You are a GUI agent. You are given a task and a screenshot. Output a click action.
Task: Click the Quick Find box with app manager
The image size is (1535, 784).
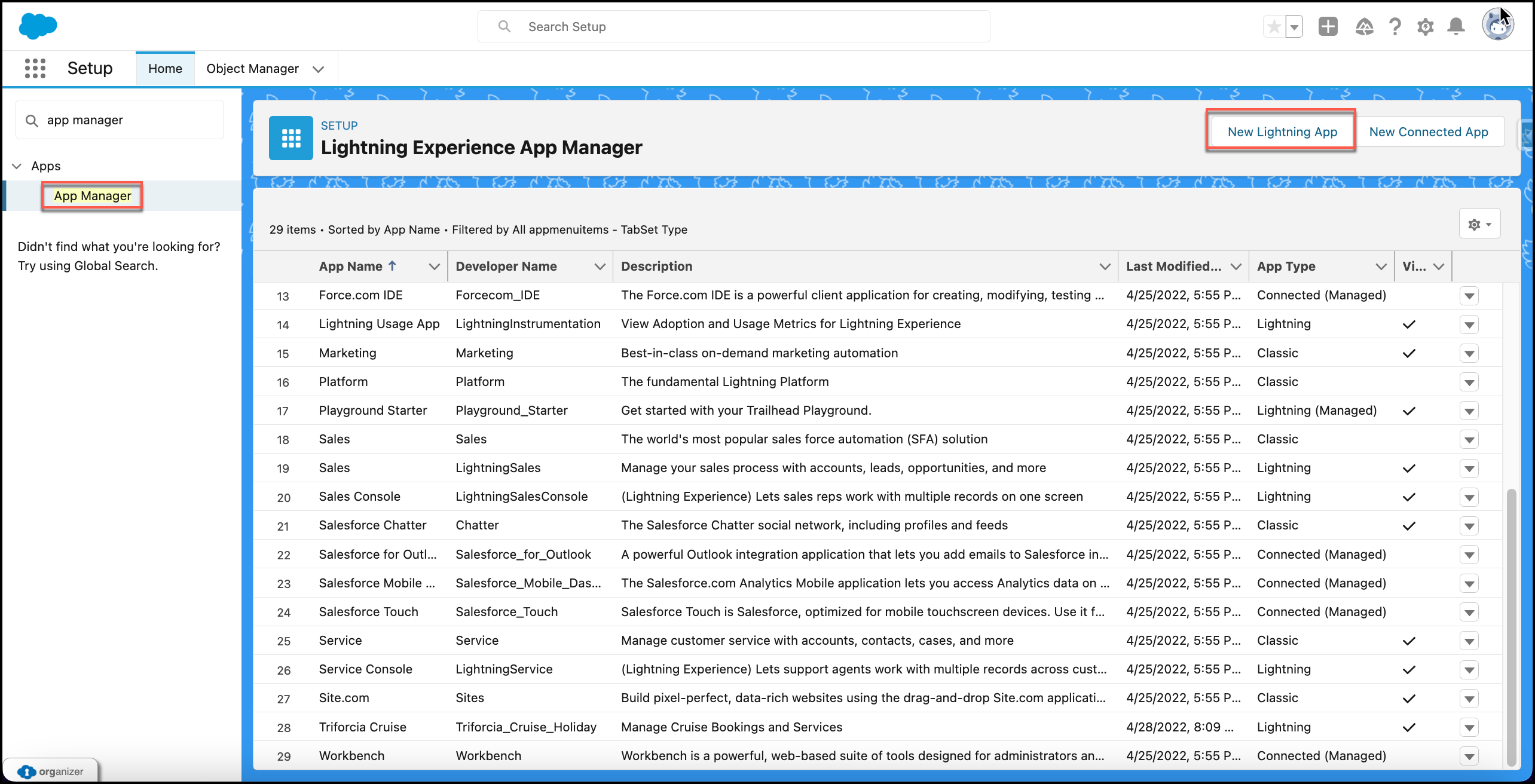(x=120, y=120)
